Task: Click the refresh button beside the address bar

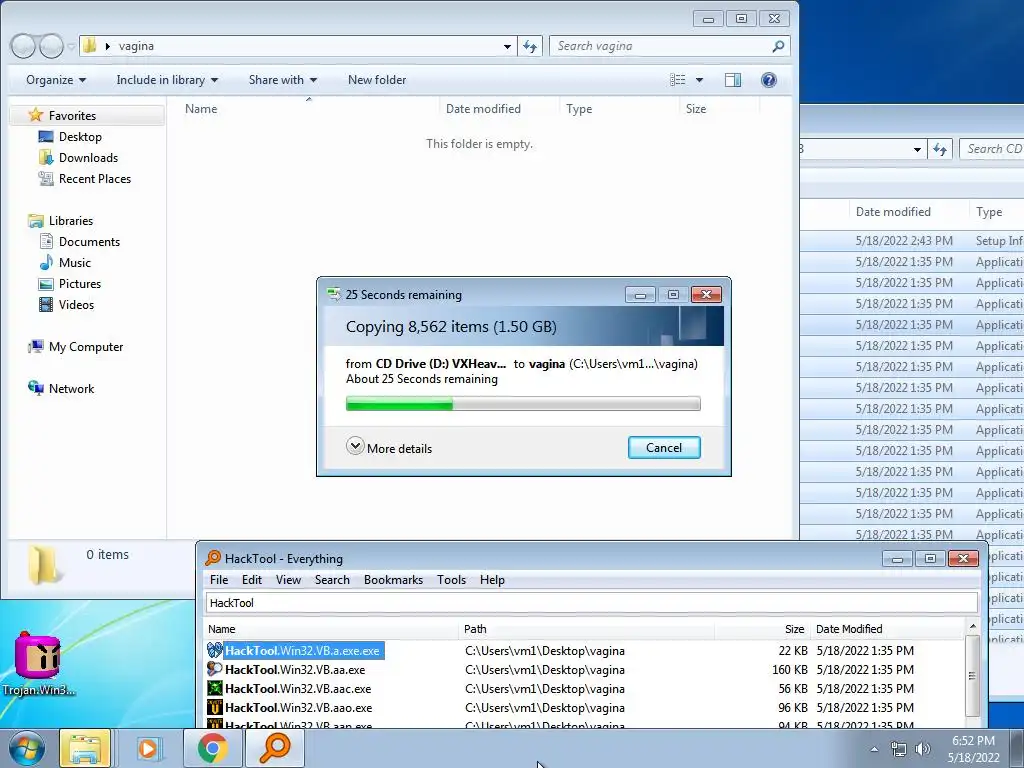Action: [x=530, y=46]
